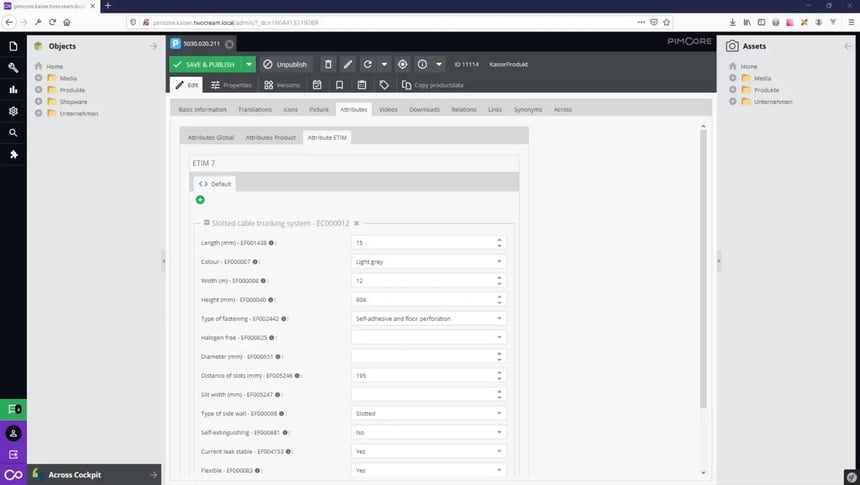Open Save & Publish dropdown arrow
Image resolution: width=860 pixels, height=485 pixels.
[249, 64]
